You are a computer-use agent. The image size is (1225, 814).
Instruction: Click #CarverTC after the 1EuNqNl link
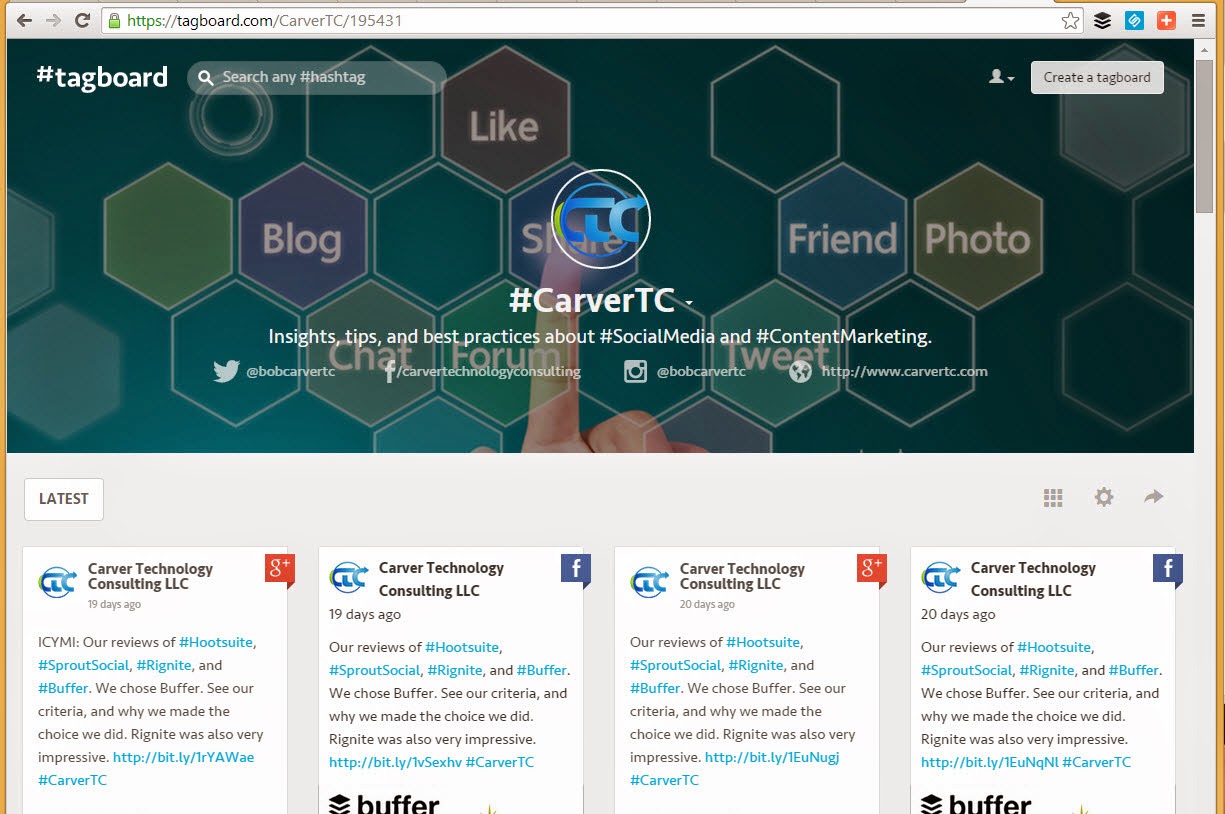1097,762
